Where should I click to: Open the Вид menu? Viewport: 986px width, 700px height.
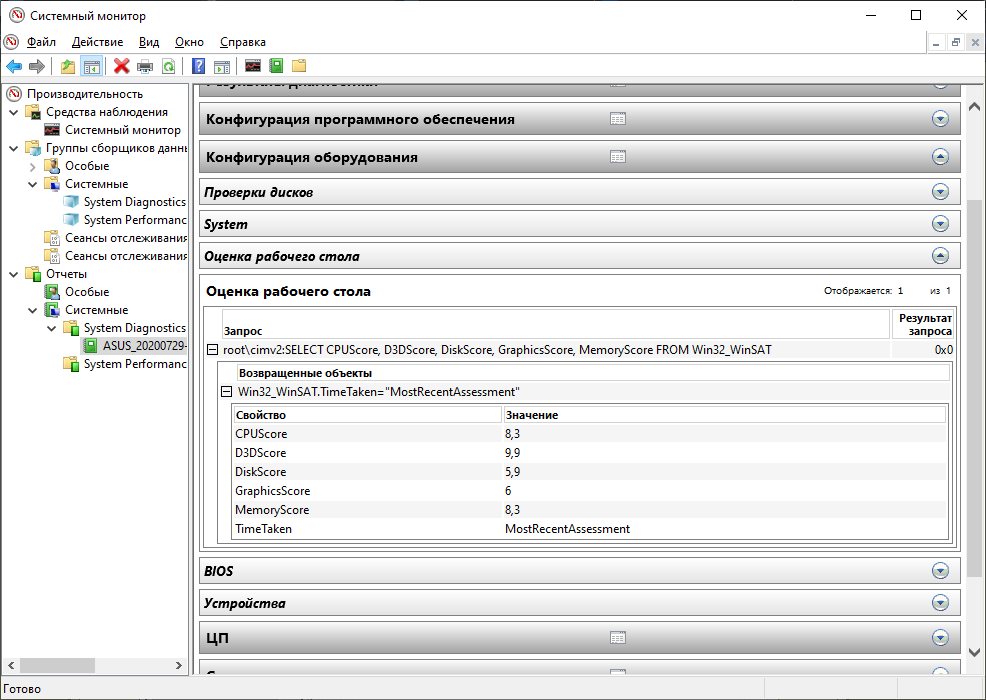pyautogui.click(x=149, y=42)
